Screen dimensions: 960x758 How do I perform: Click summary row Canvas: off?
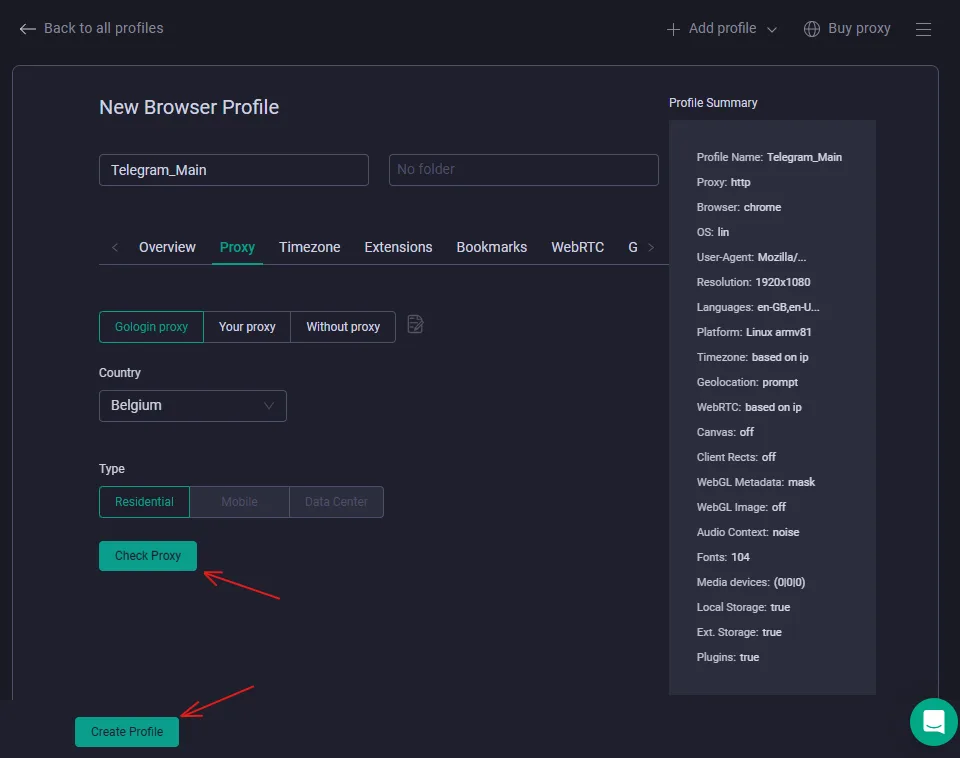[725, 432]
